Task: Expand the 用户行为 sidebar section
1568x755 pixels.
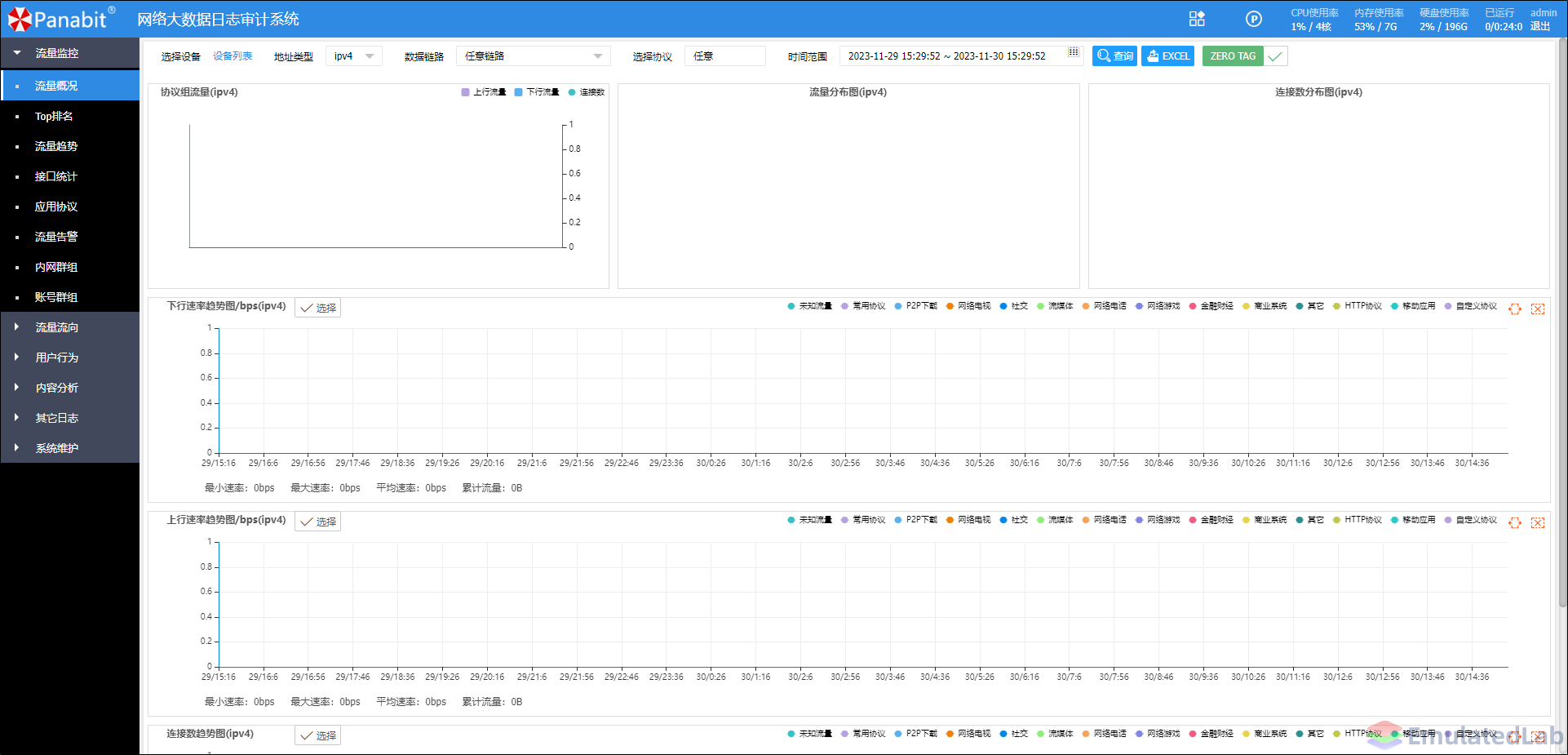Action: [x=70, y=358]
